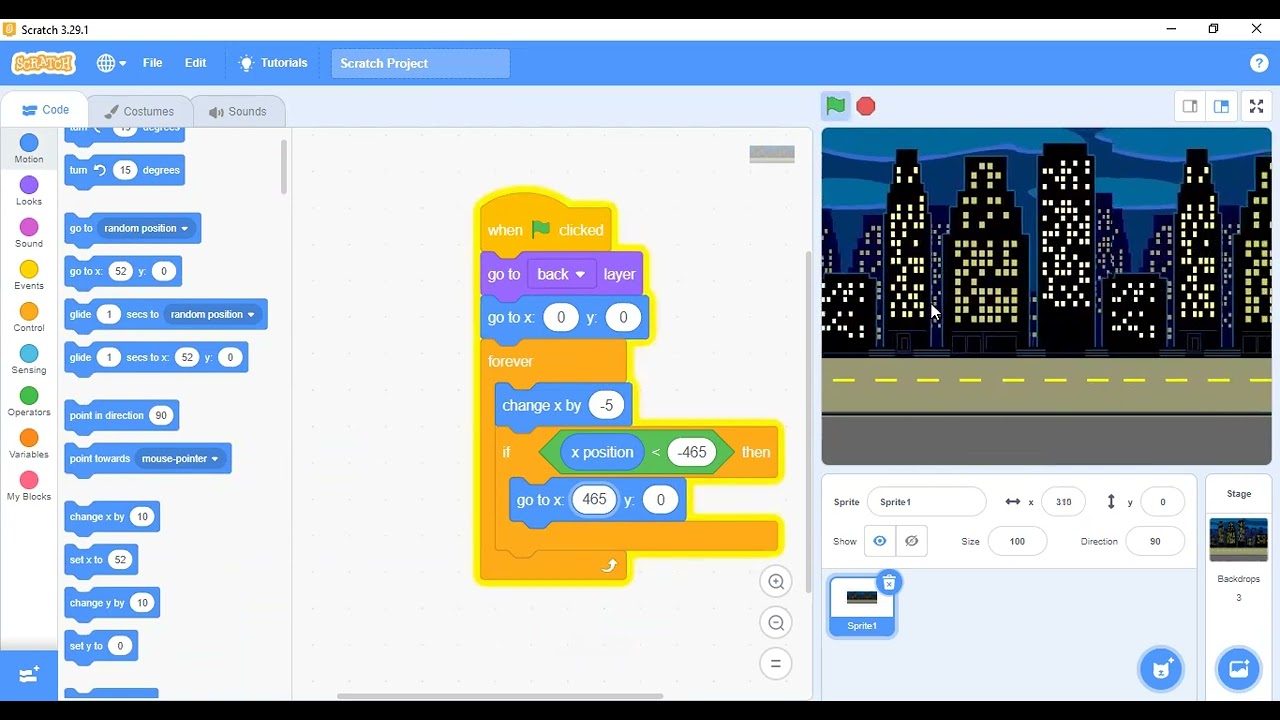The height and width of the screenshot is (720, 1280).
Task: Click the help question mark icon
Action: (1259, 63)
